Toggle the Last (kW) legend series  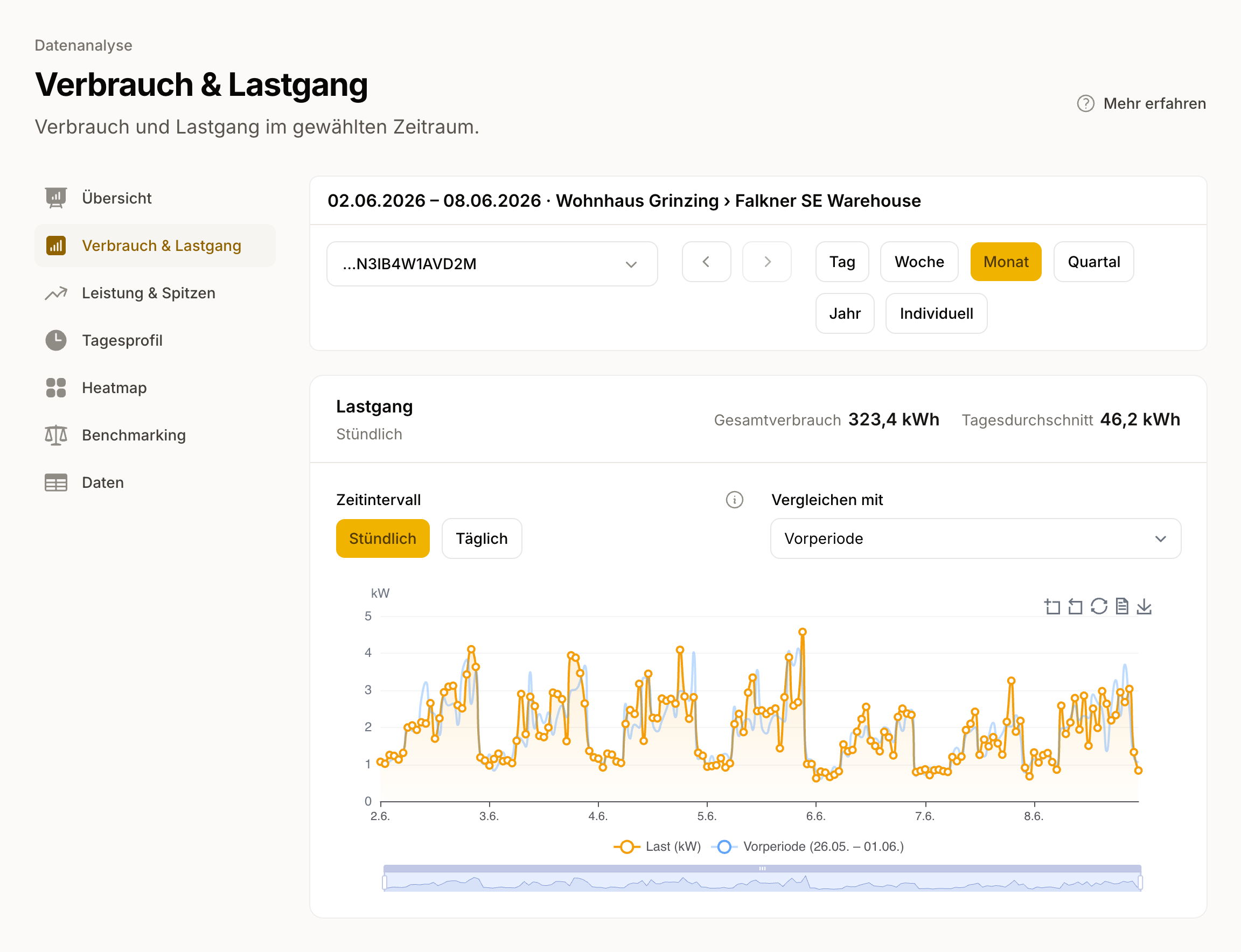[657, 846]
